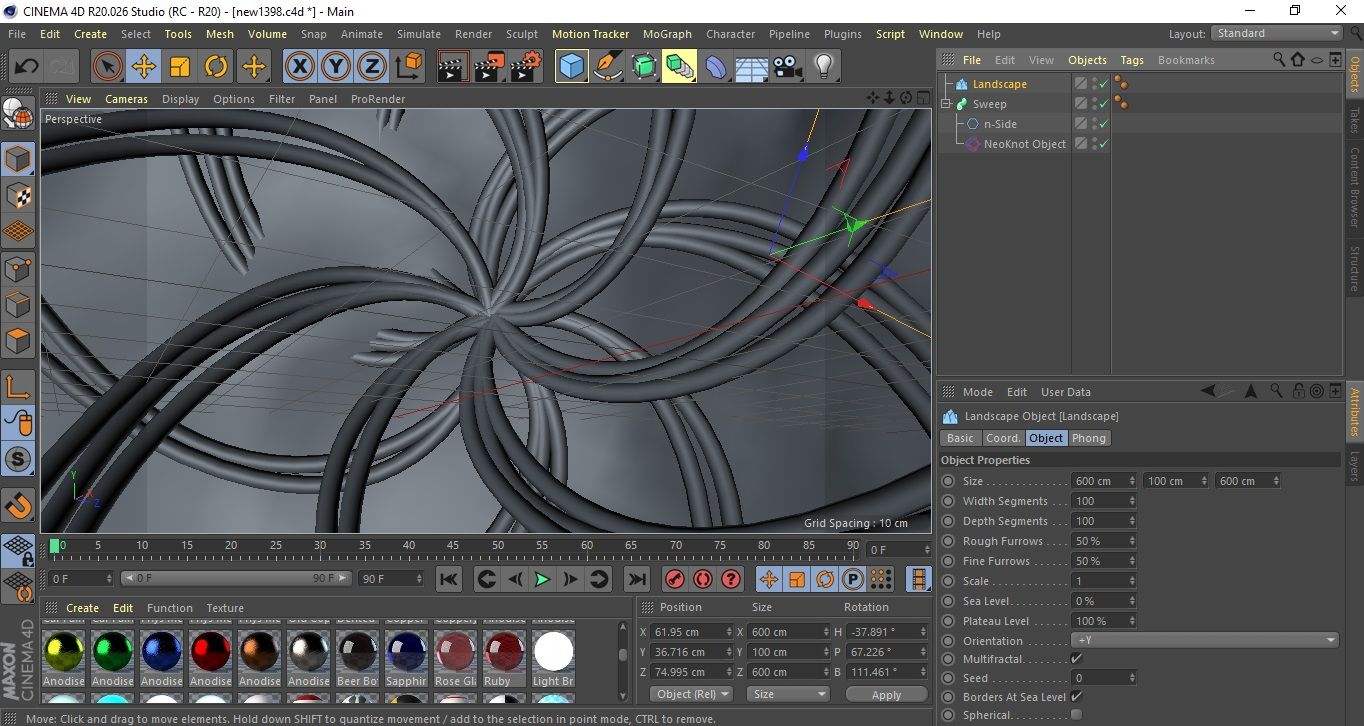Image resolution: width=1364 pixels, height=726 pixels.
Task: Activate the Rotate tool
Action: [x=216, y=67]
